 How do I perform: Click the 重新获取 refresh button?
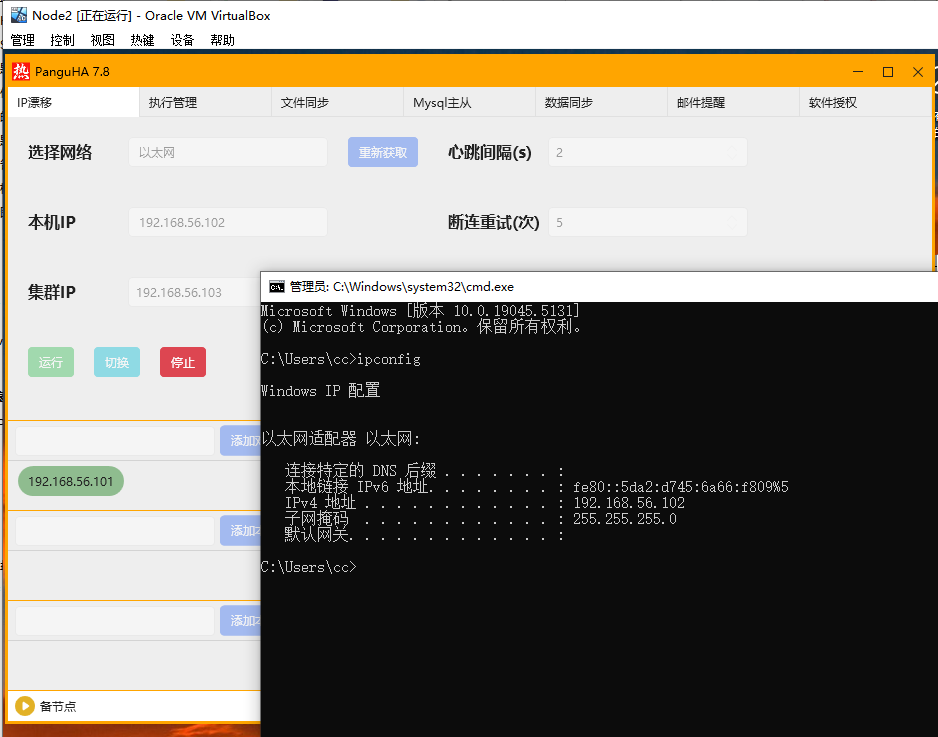[x=382, y=152]
